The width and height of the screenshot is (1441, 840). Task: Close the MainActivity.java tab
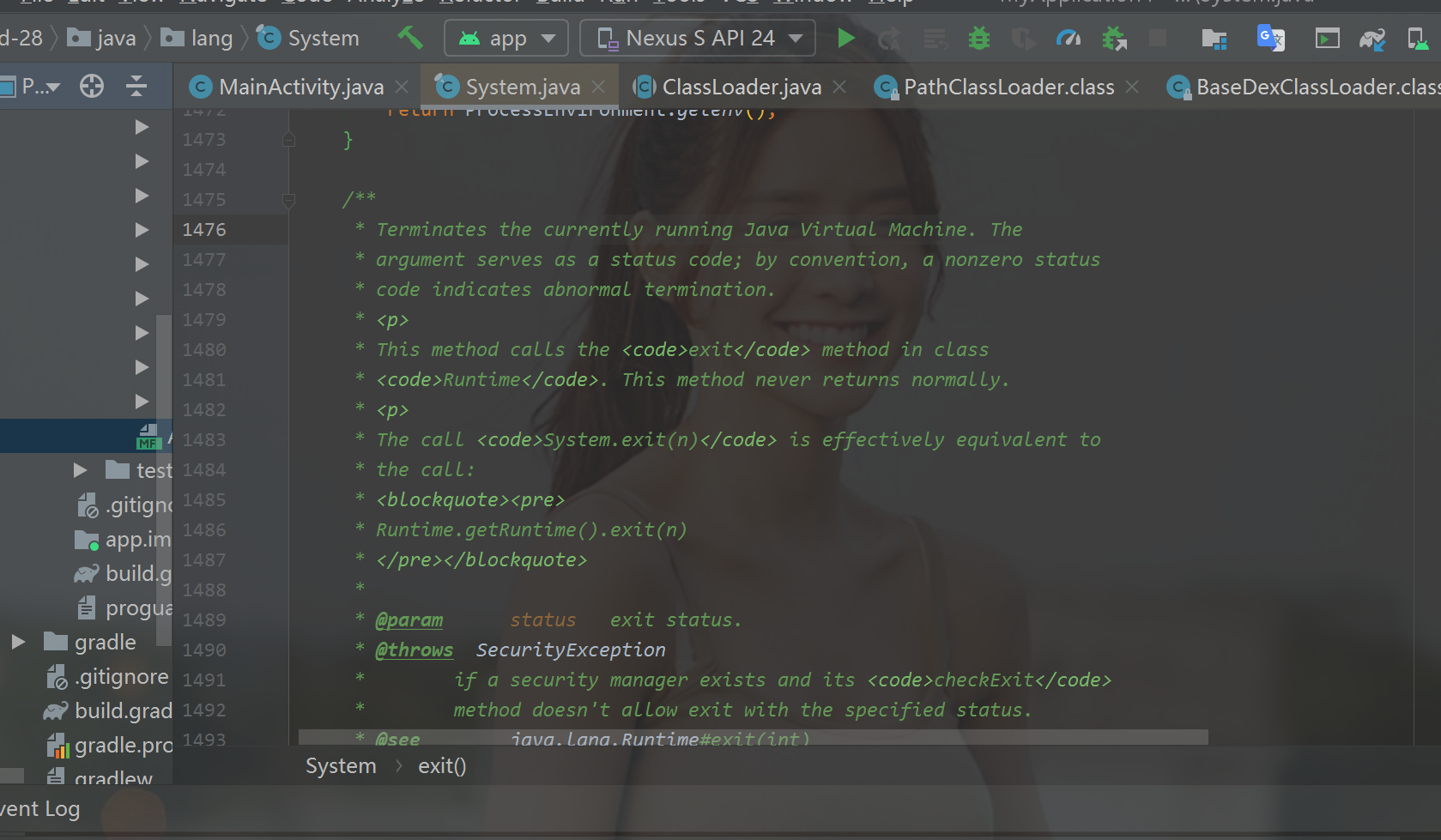tap(402, 87)
